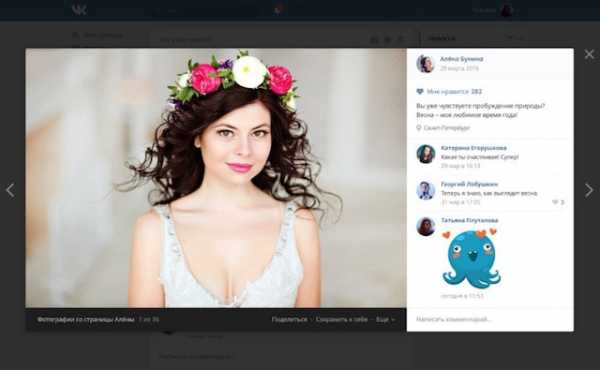Go to the next photo arrow
The image size is (600, 370).
click(x=589, y=190)
